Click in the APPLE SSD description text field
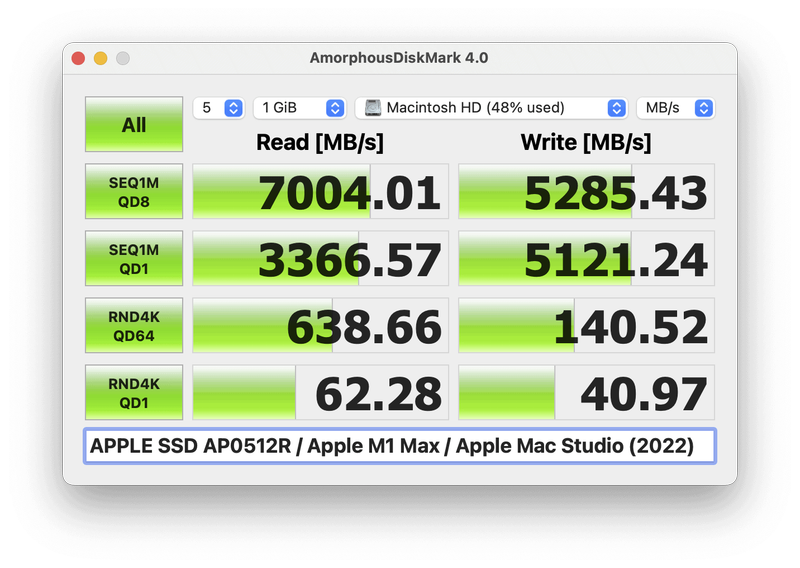800x568 pixels. (400, 446)
